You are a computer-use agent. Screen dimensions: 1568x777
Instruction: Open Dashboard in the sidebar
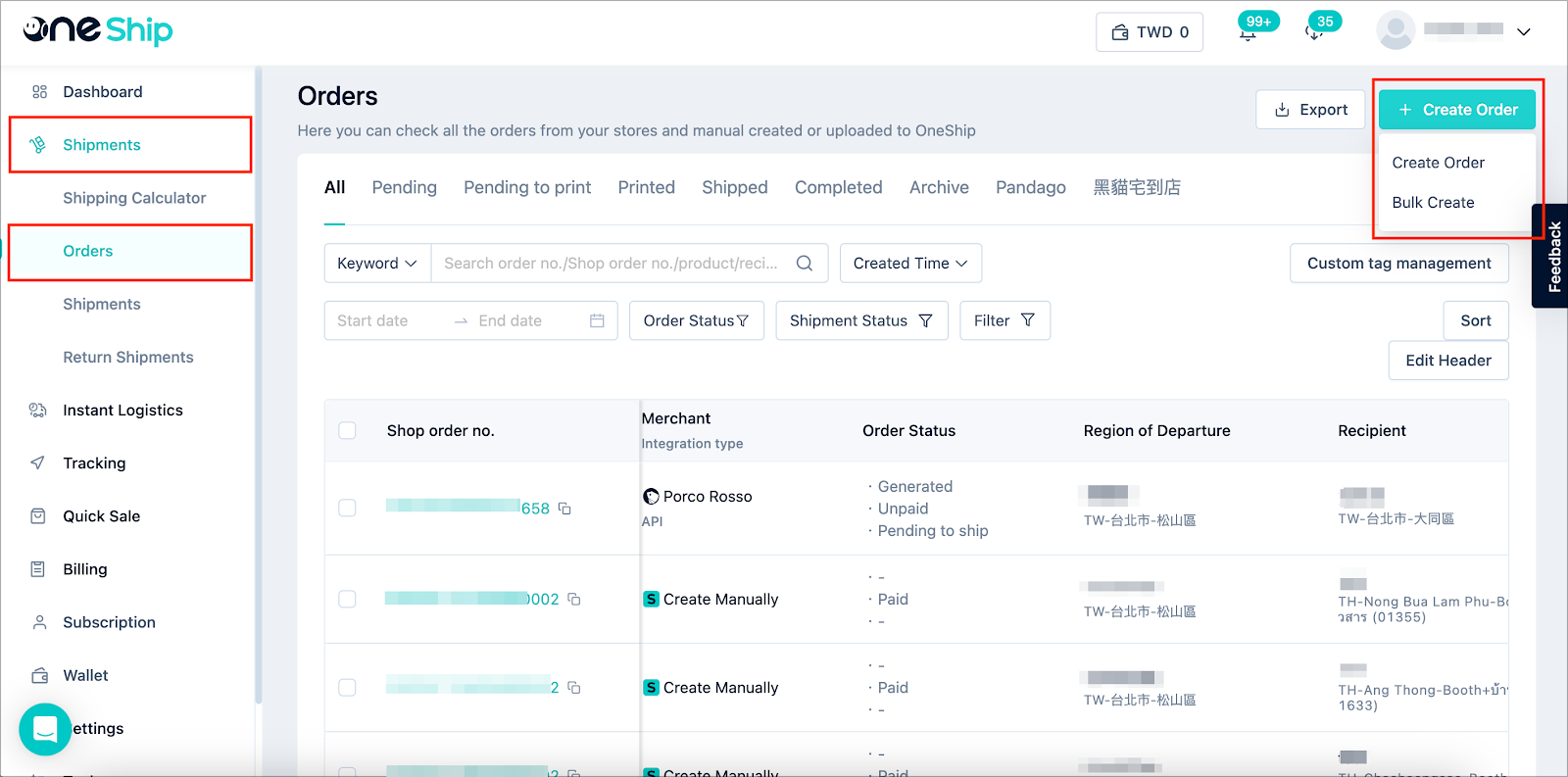click(102, 92)
